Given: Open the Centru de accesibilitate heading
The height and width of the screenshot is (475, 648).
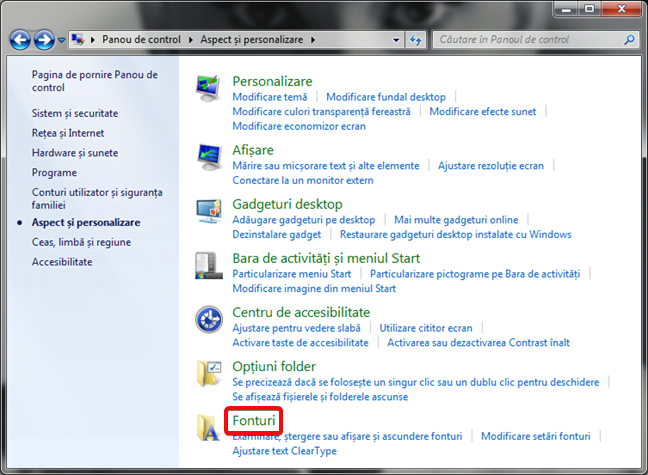Looking at the screenshot, I should (x=301, y=313).
